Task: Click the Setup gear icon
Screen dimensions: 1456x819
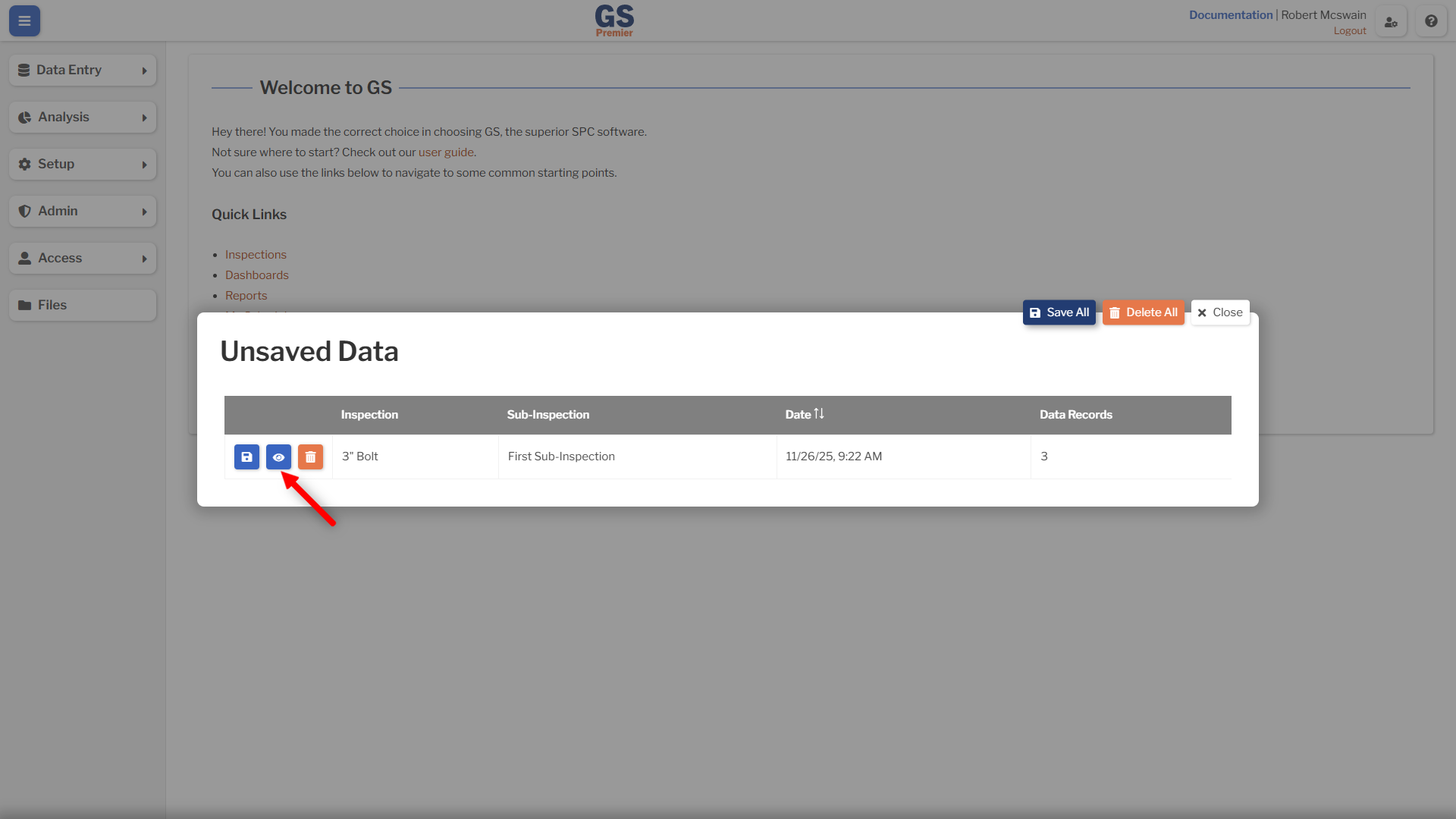Action: click(24, 164)
